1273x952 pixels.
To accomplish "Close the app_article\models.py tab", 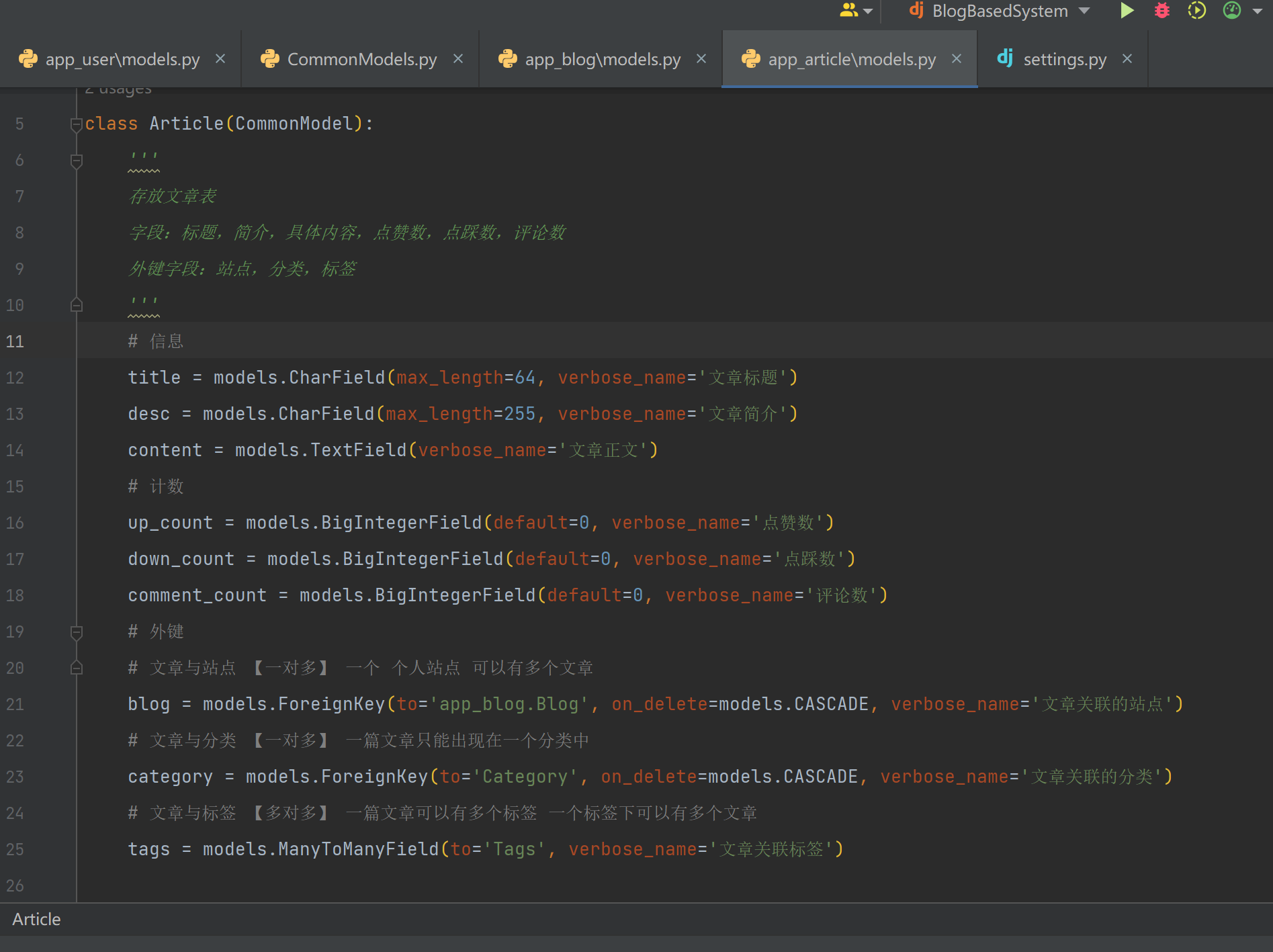I will tap(957, 59).
